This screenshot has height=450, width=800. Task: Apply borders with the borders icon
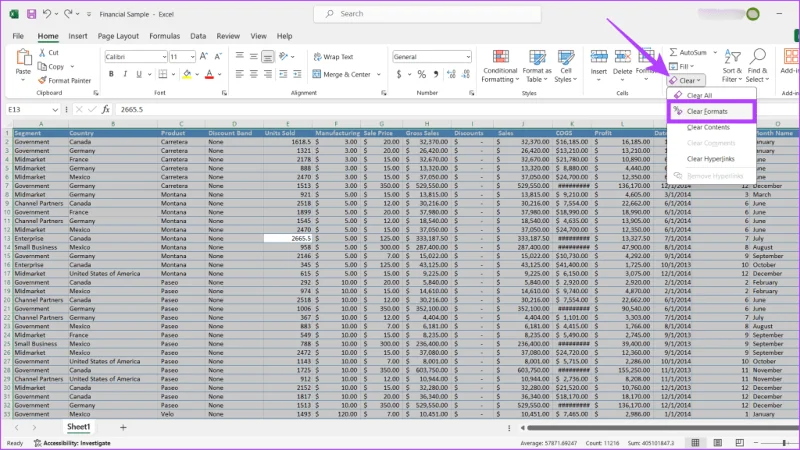[x=163, y=74]
